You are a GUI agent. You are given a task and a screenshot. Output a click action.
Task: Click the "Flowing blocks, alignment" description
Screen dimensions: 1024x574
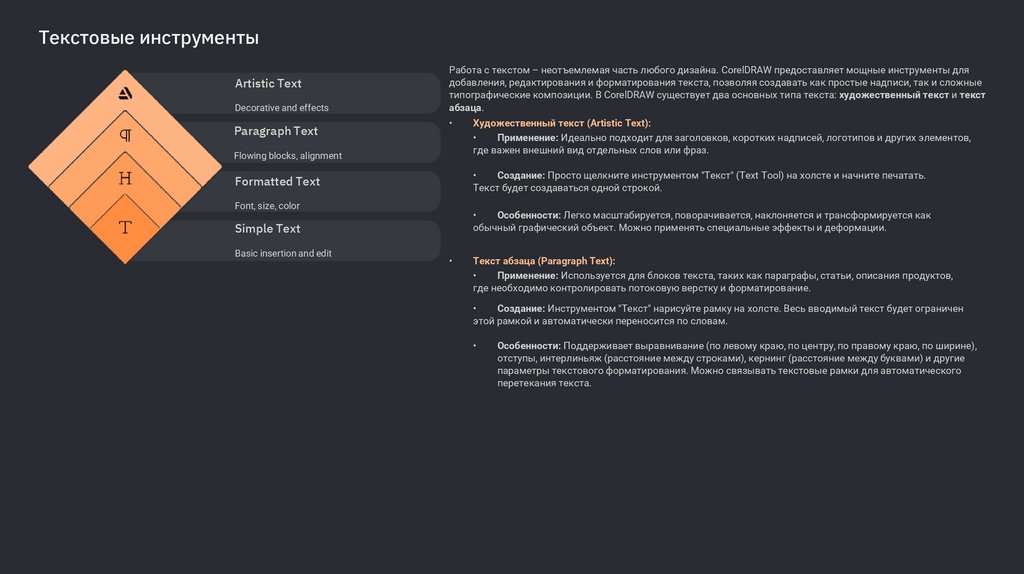(288, 156)
